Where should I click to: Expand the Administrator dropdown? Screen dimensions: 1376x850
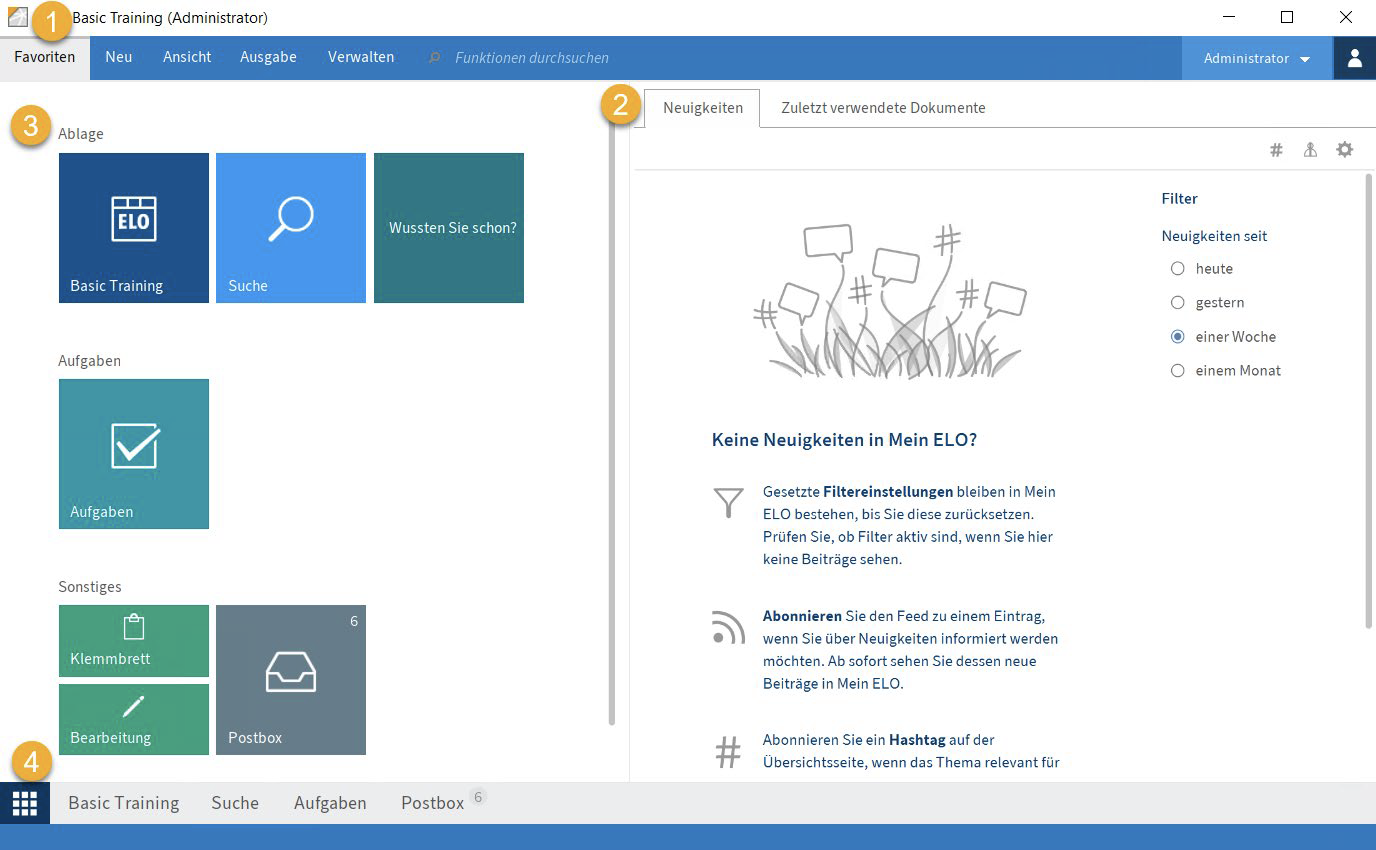click(1256, 59)
